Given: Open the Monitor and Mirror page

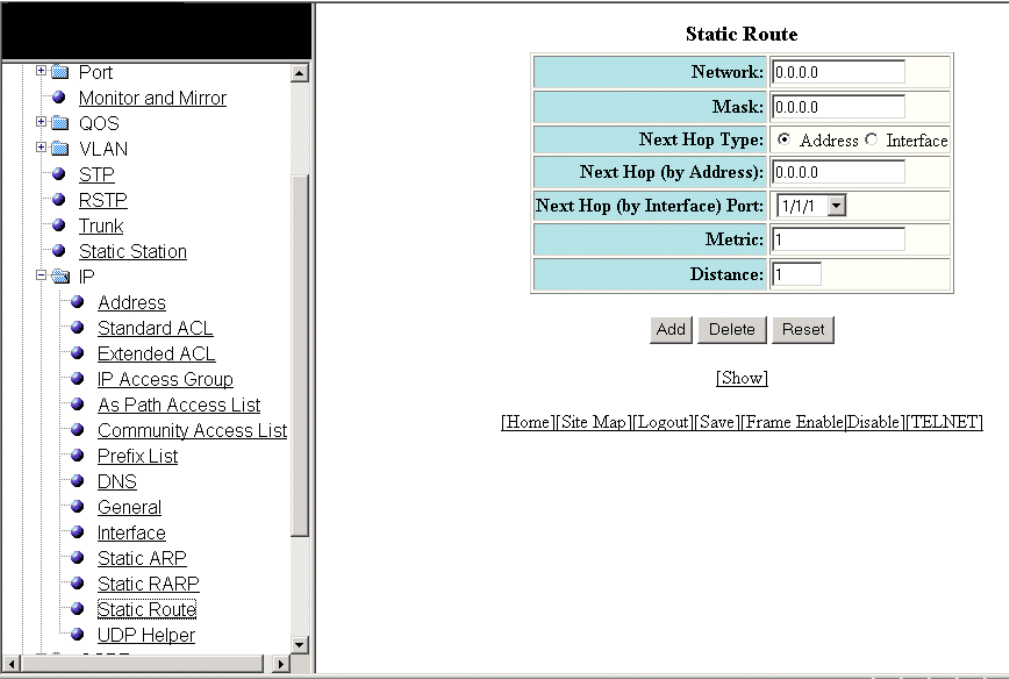Looking at the screenshot, I should pyautogui.click(x=153, y=98).
